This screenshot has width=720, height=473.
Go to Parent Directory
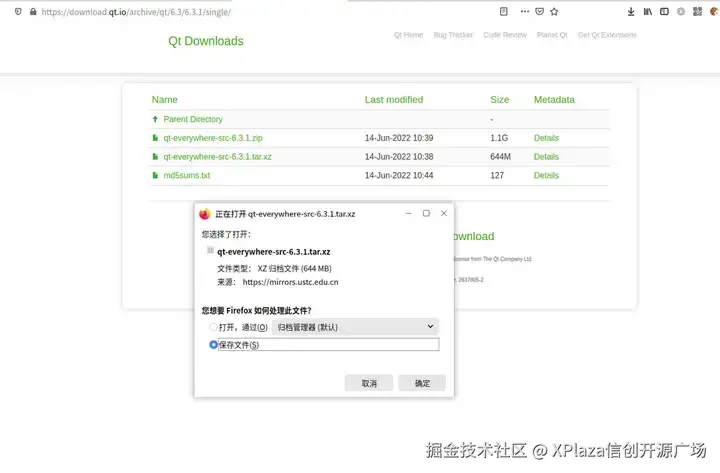[193, 119]
